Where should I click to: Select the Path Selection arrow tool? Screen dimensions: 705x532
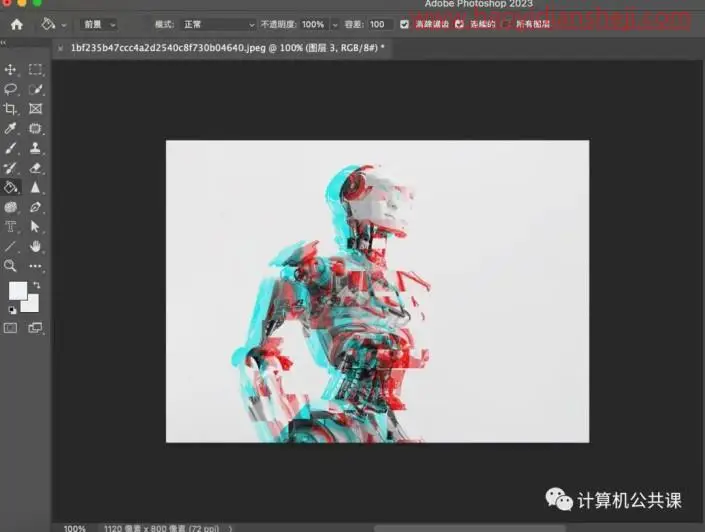[35, 227]
